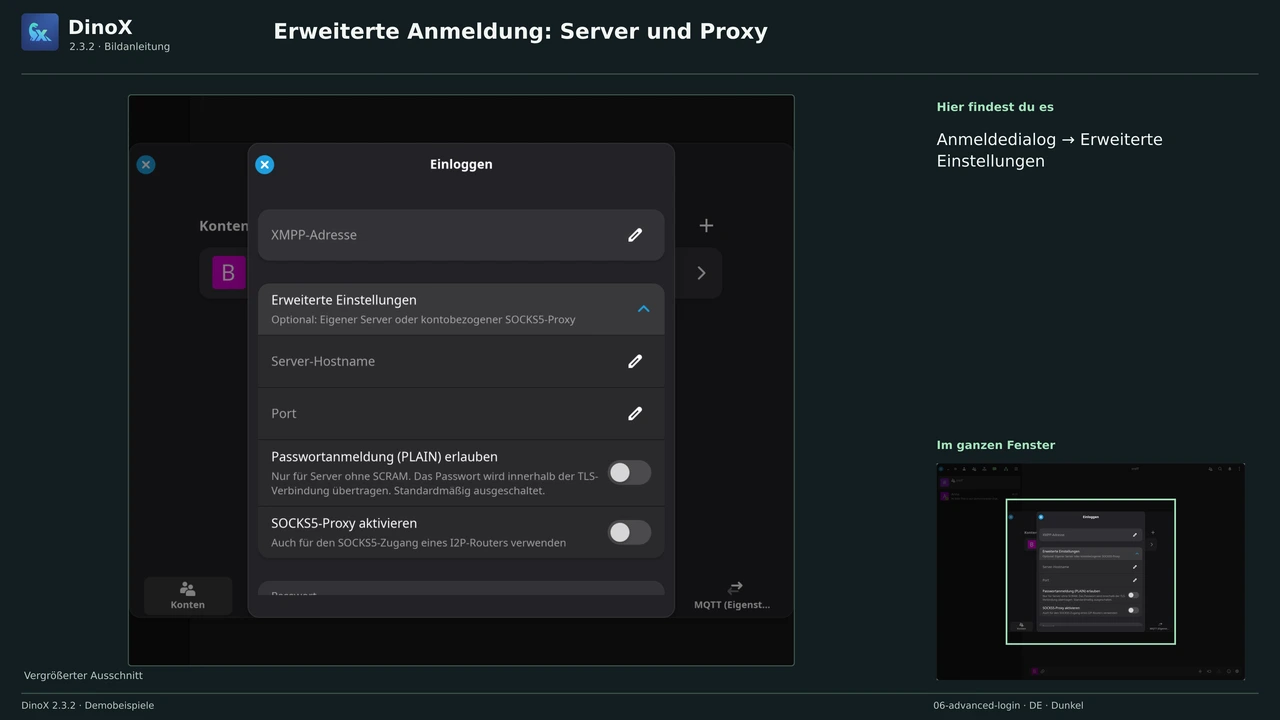The image size is (1280, 720).
Task: Click the Erweiterte Einstellungen row label
Action: pos(344,300)
